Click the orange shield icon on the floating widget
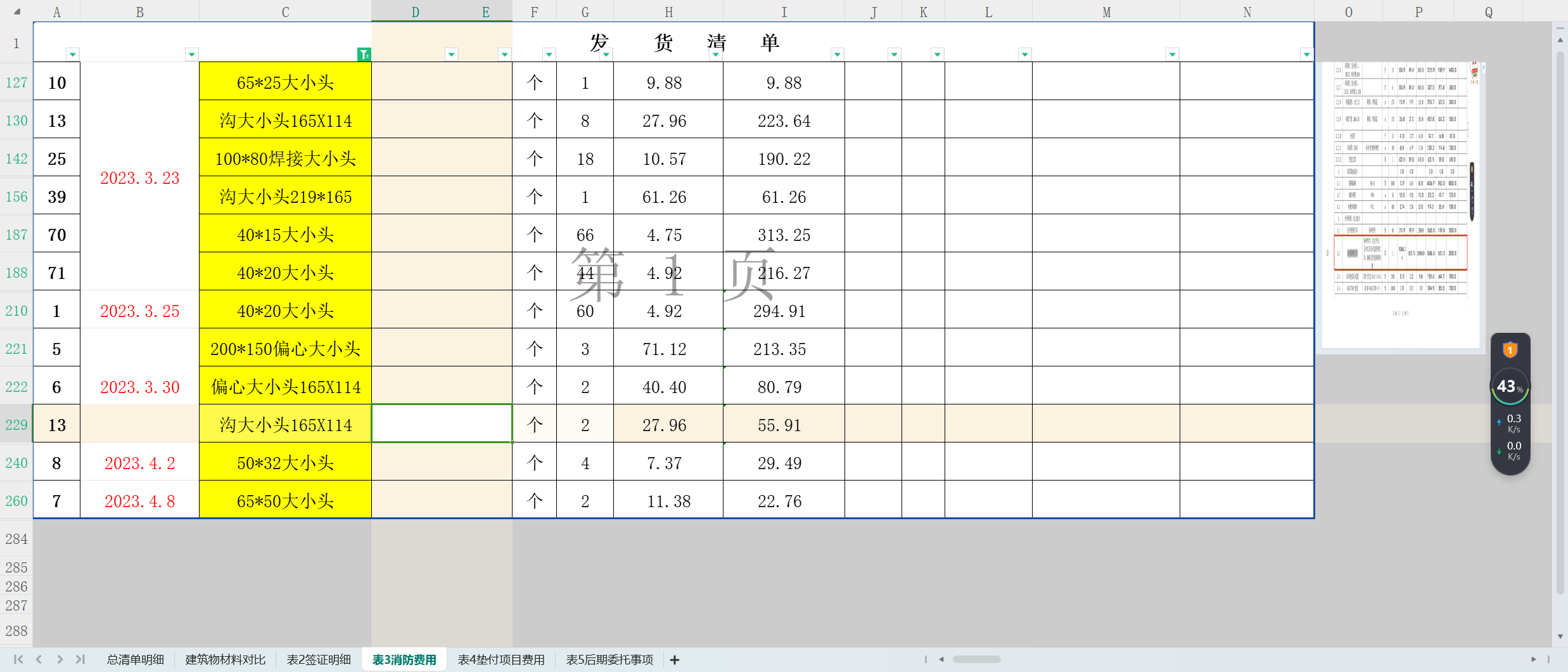 [x=1510, y=350]
